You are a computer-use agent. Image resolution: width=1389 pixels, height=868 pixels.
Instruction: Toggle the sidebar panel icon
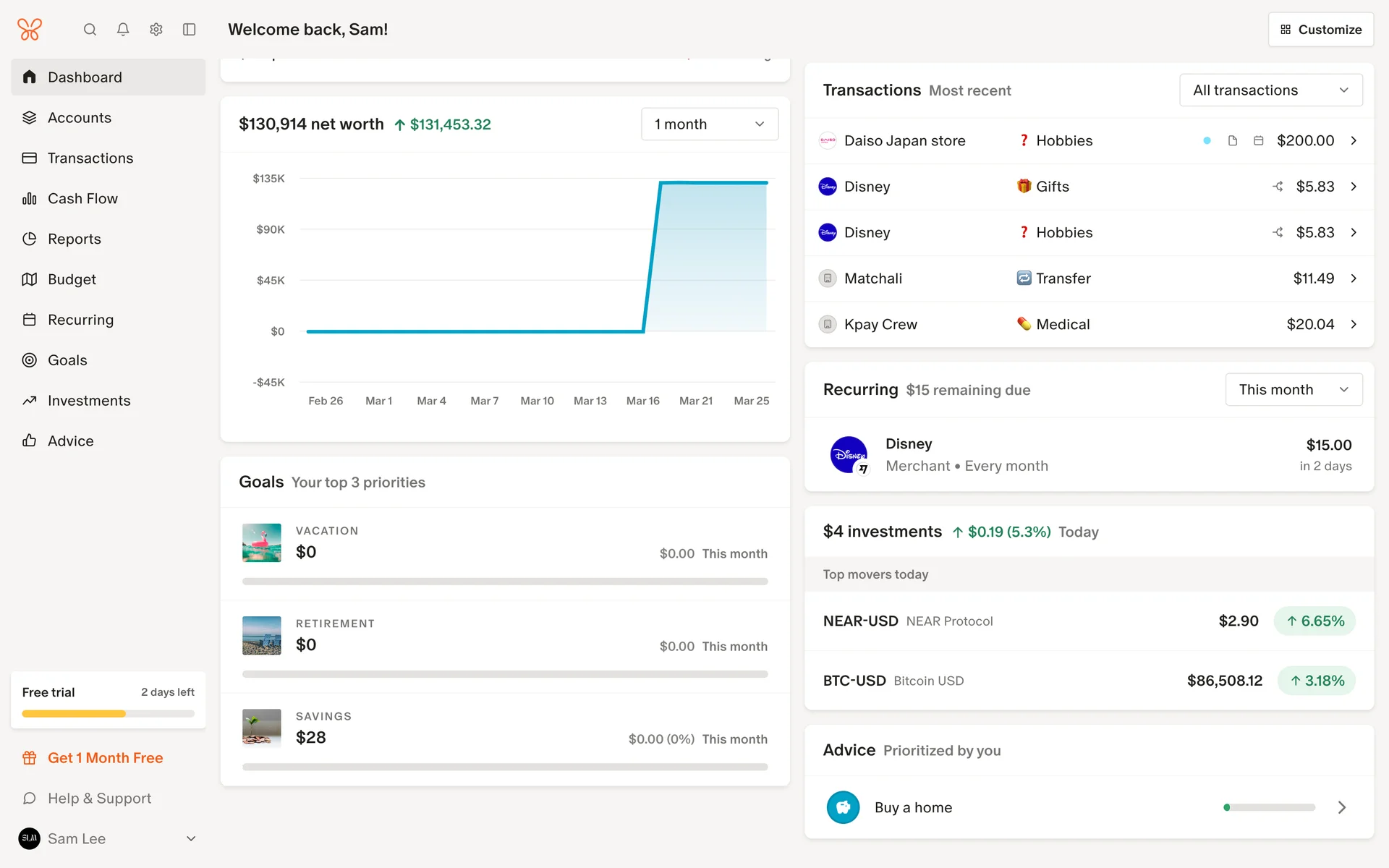(190, 30)
